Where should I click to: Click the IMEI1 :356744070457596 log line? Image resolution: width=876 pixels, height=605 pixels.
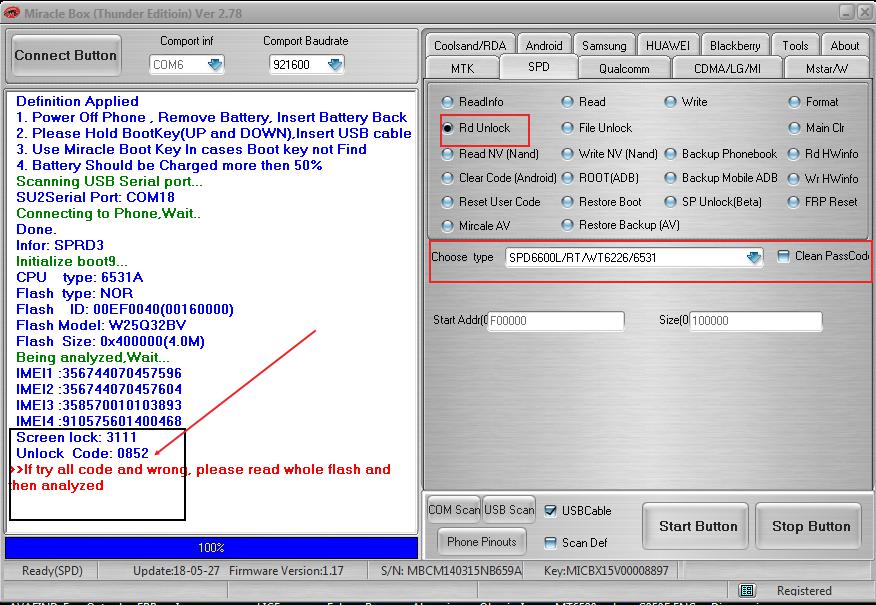(x=99, y=373)
